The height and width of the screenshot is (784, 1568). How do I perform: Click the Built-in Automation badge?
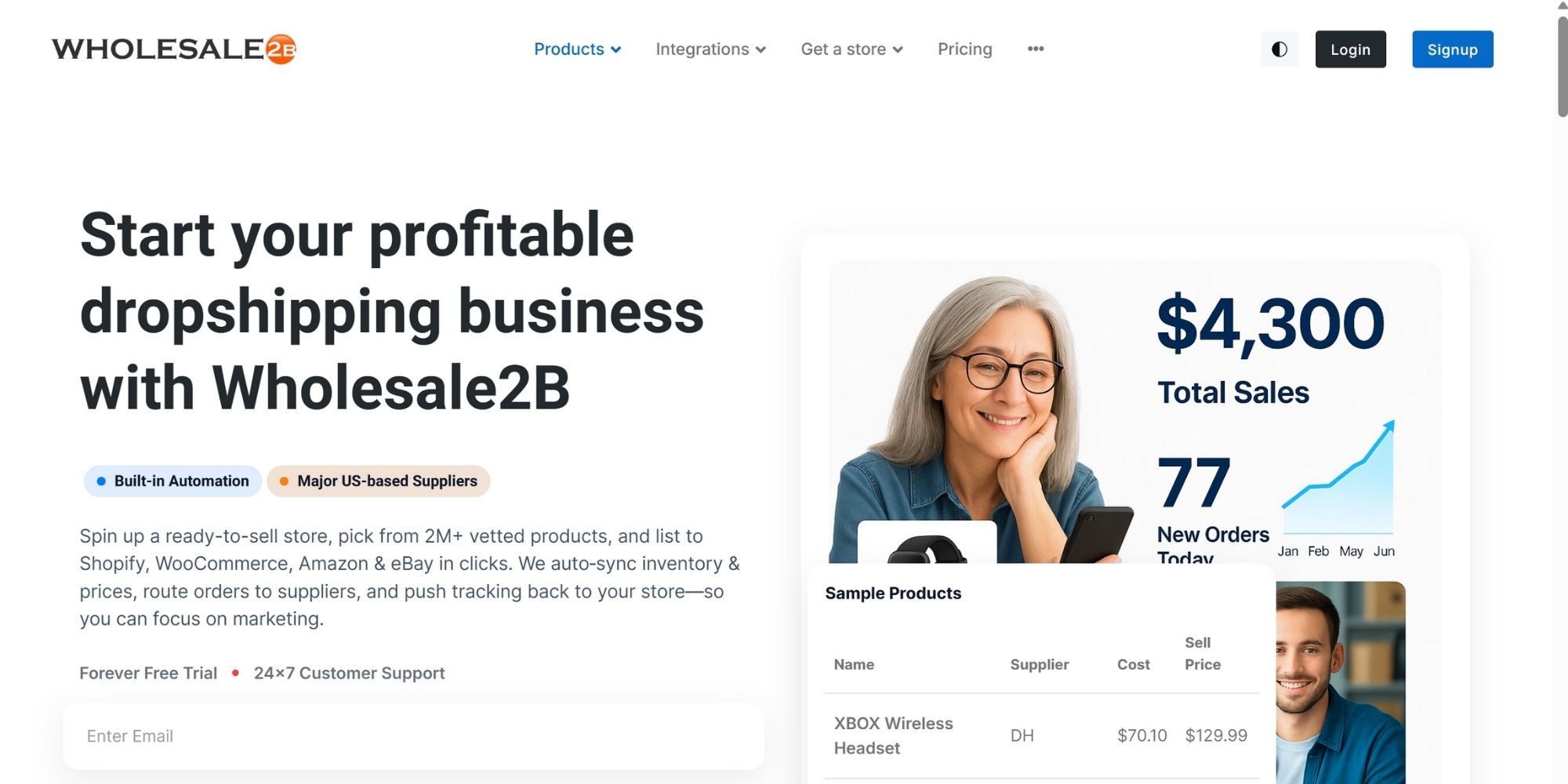[173, 481]
